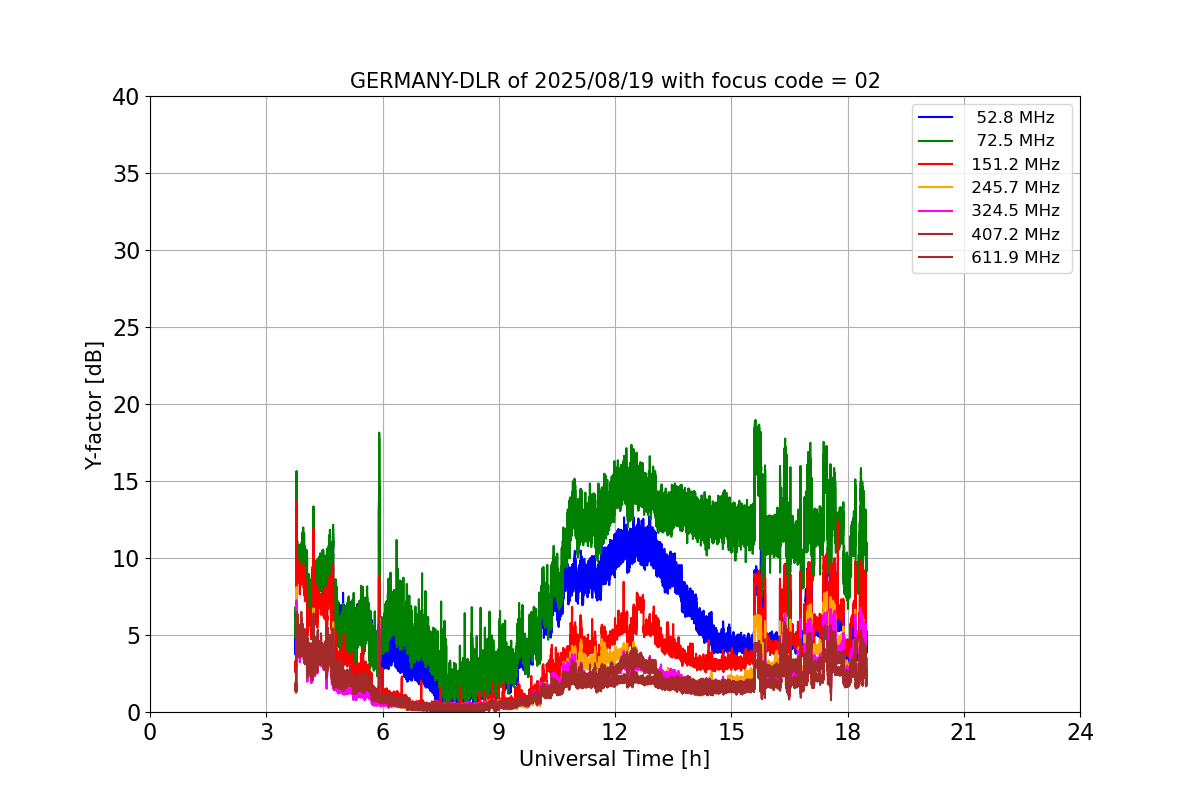The image size is (1200, 800).
Task: Click the green legend line for 72.5 MHz
Action: [x=936, y=141]
